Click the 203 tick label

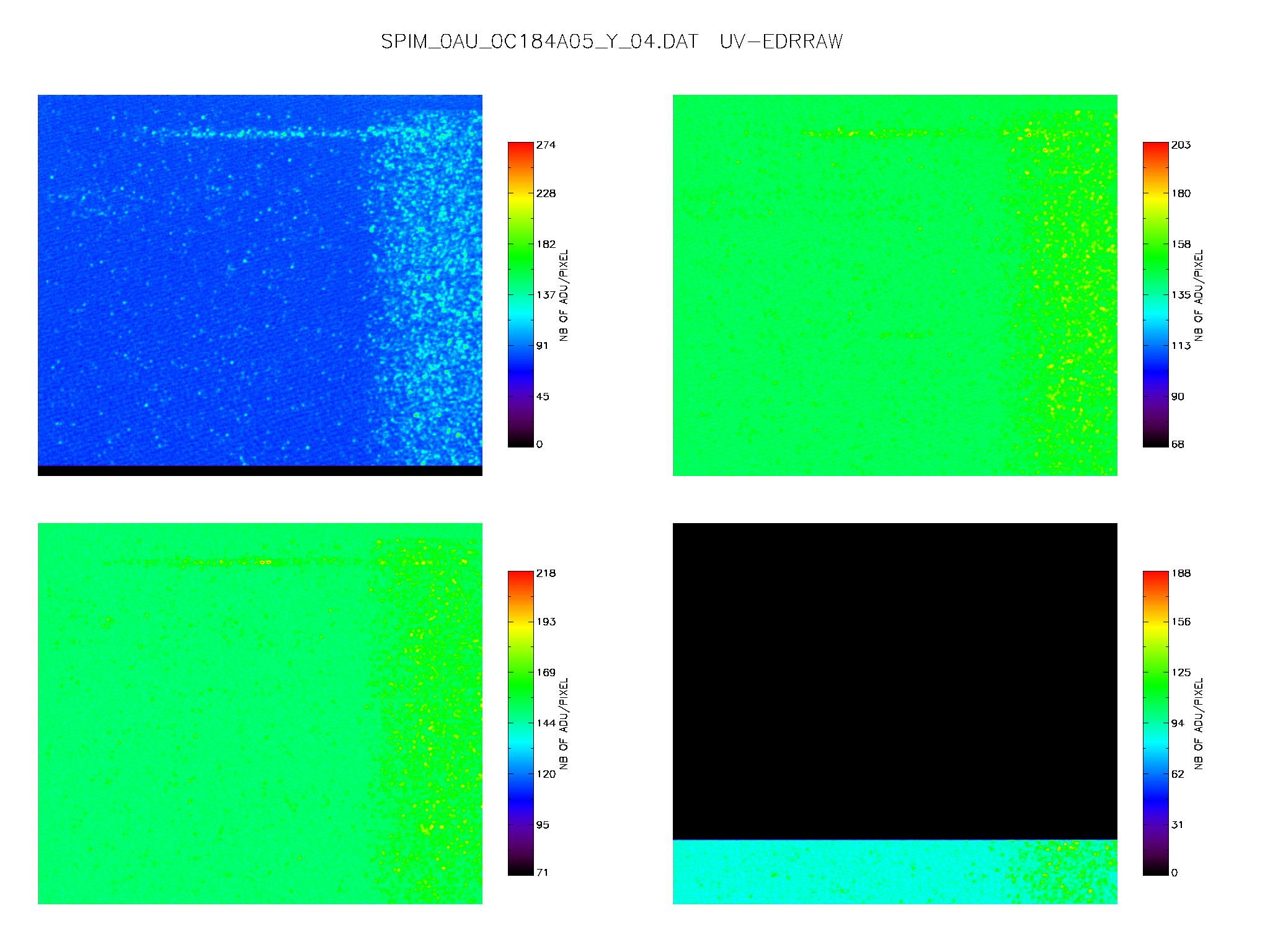click(x=1181, y=145)
